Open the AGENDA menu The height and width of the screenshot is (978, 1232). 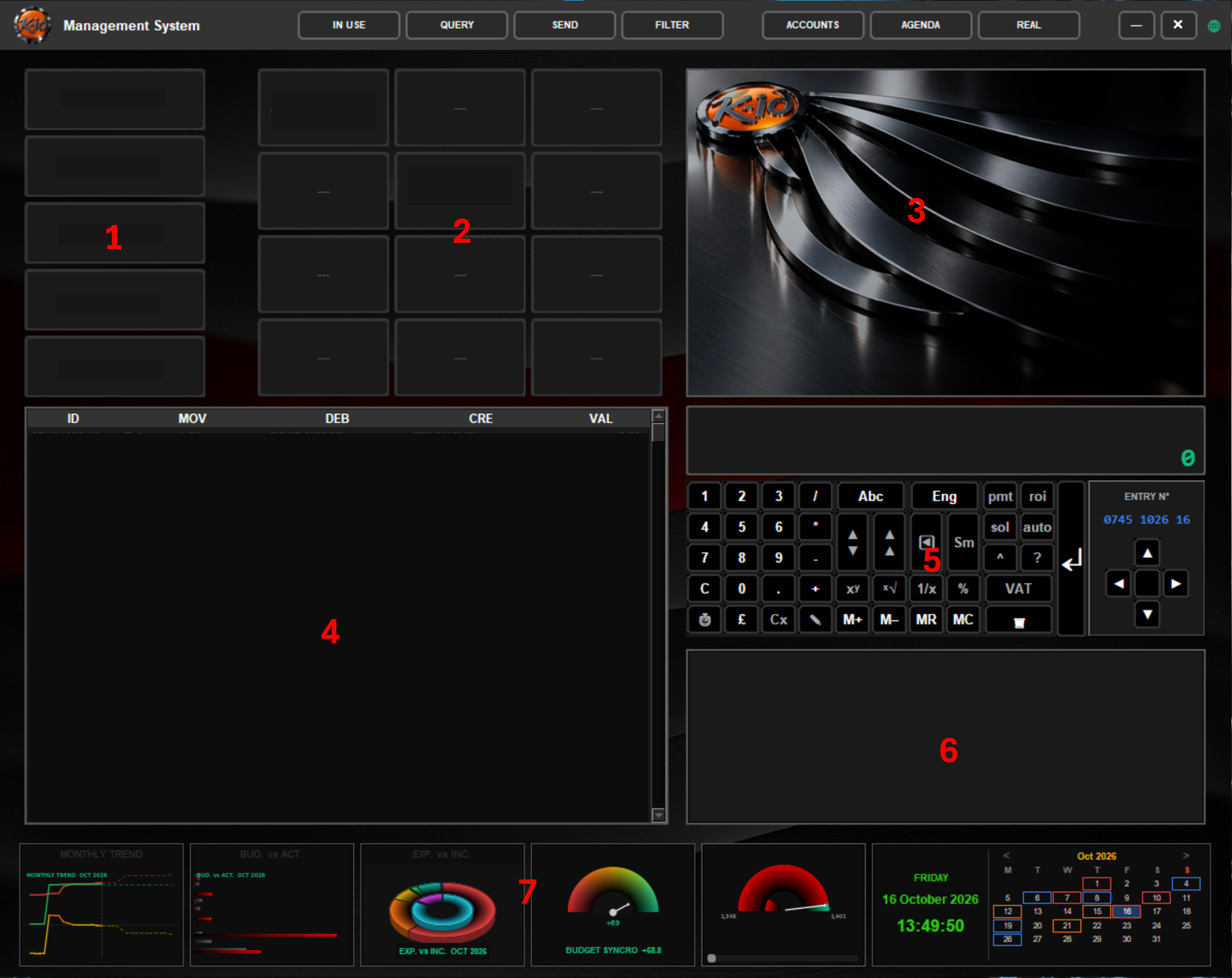tap(921, 25)
